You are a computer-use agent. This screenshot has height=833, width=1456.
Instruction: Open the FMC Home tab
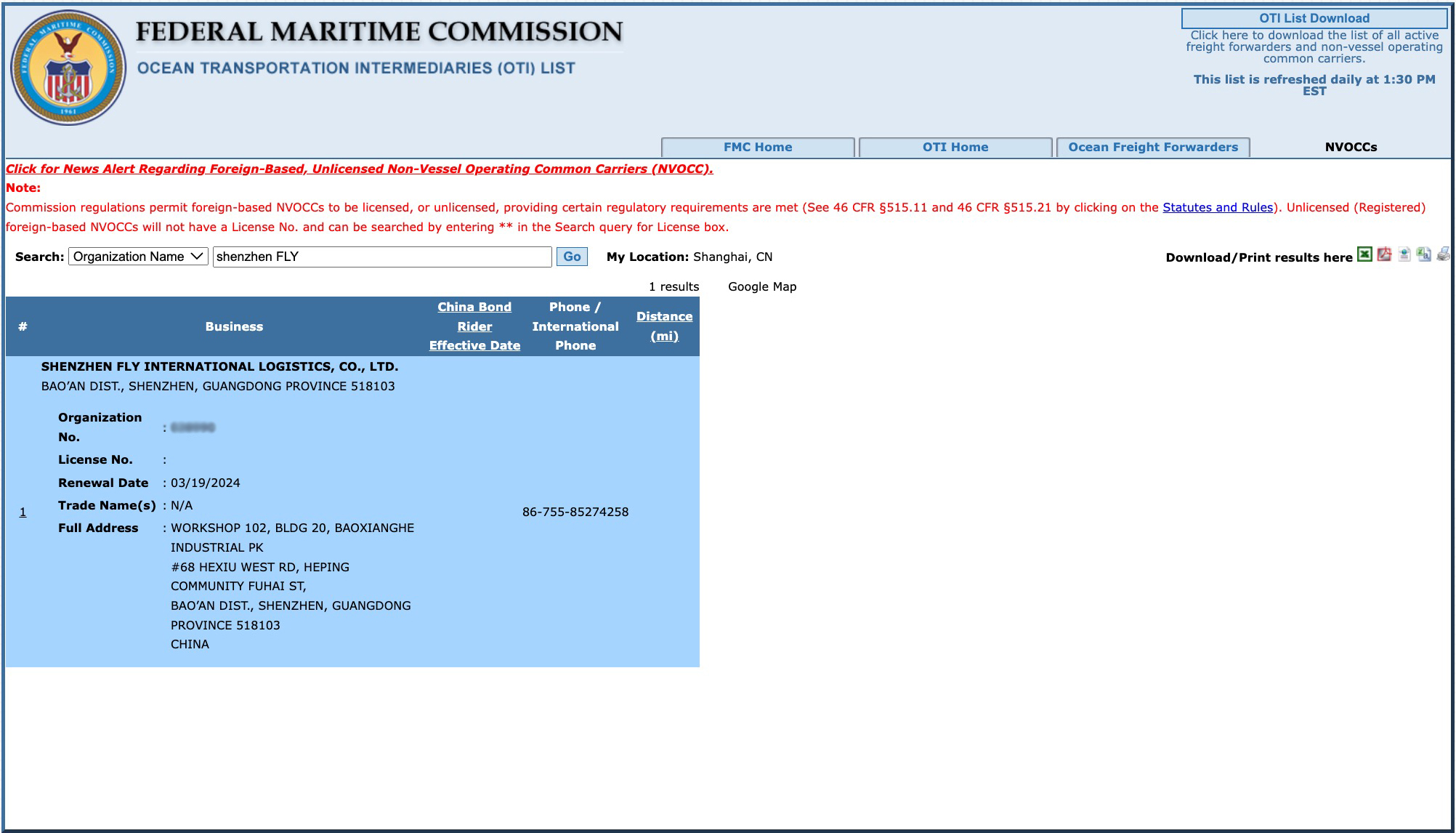757,148
